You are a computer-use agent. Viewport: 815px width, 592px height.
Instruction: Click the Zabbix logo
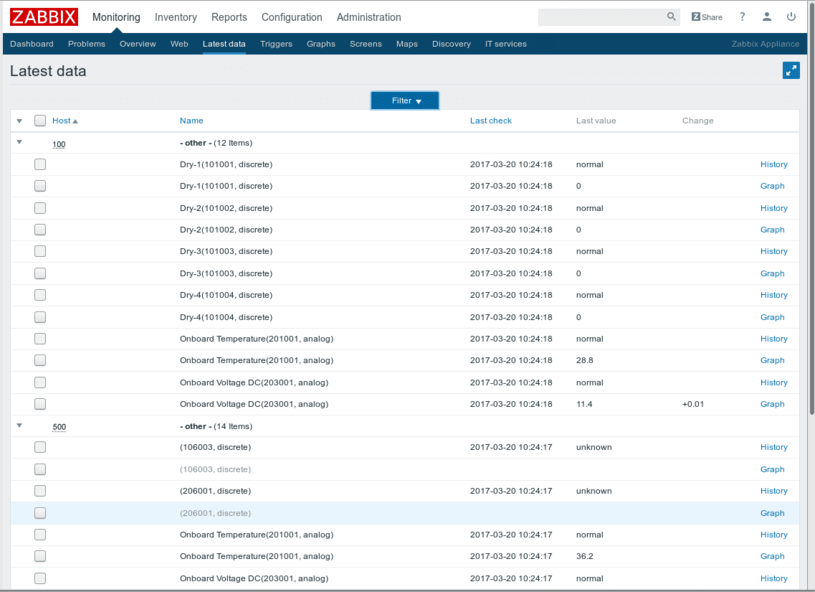pos(44,17)
